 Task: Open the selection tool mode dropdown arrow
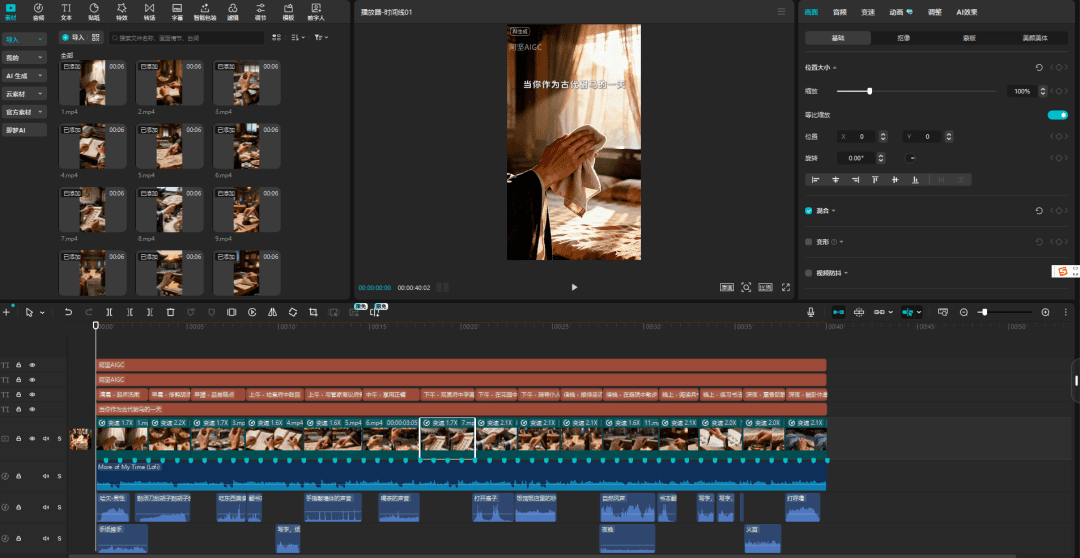pyautogui.click(x=42, y=313)
